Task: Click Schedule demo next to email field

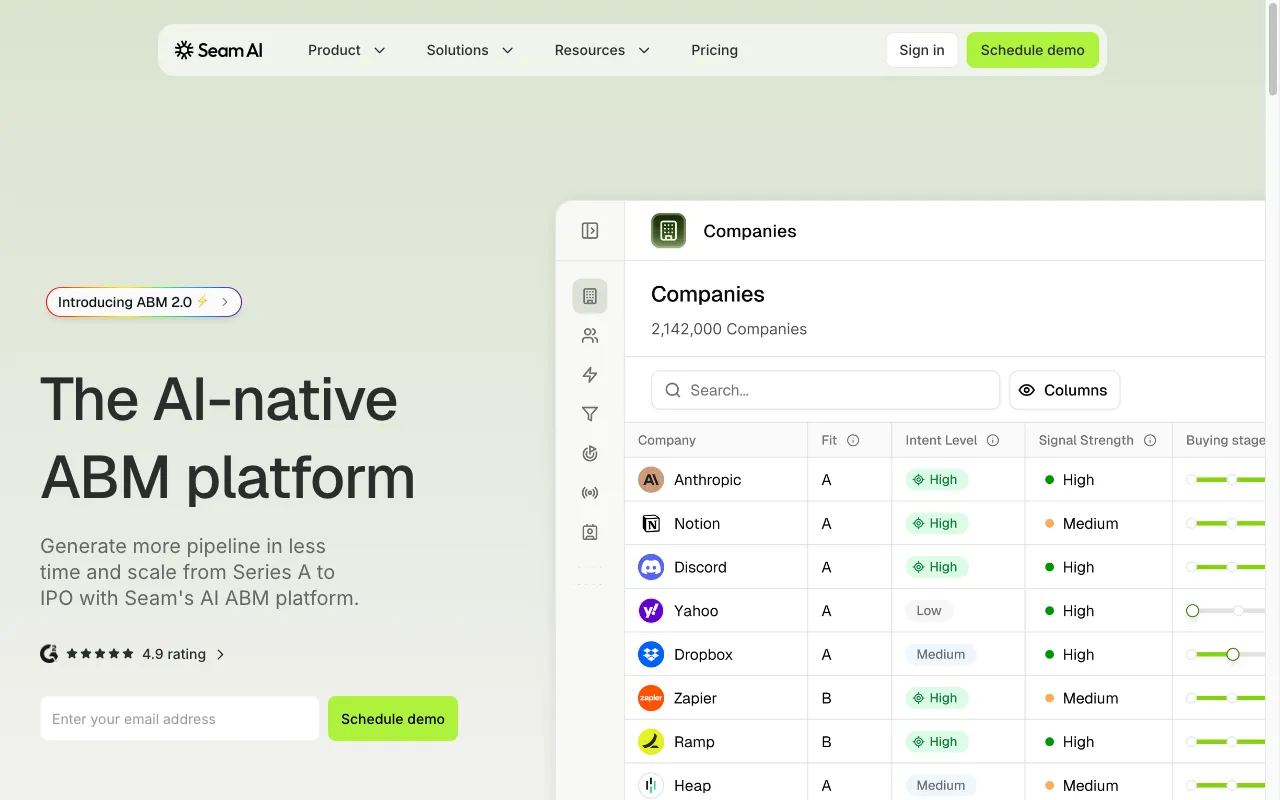Action: point(393,719)
